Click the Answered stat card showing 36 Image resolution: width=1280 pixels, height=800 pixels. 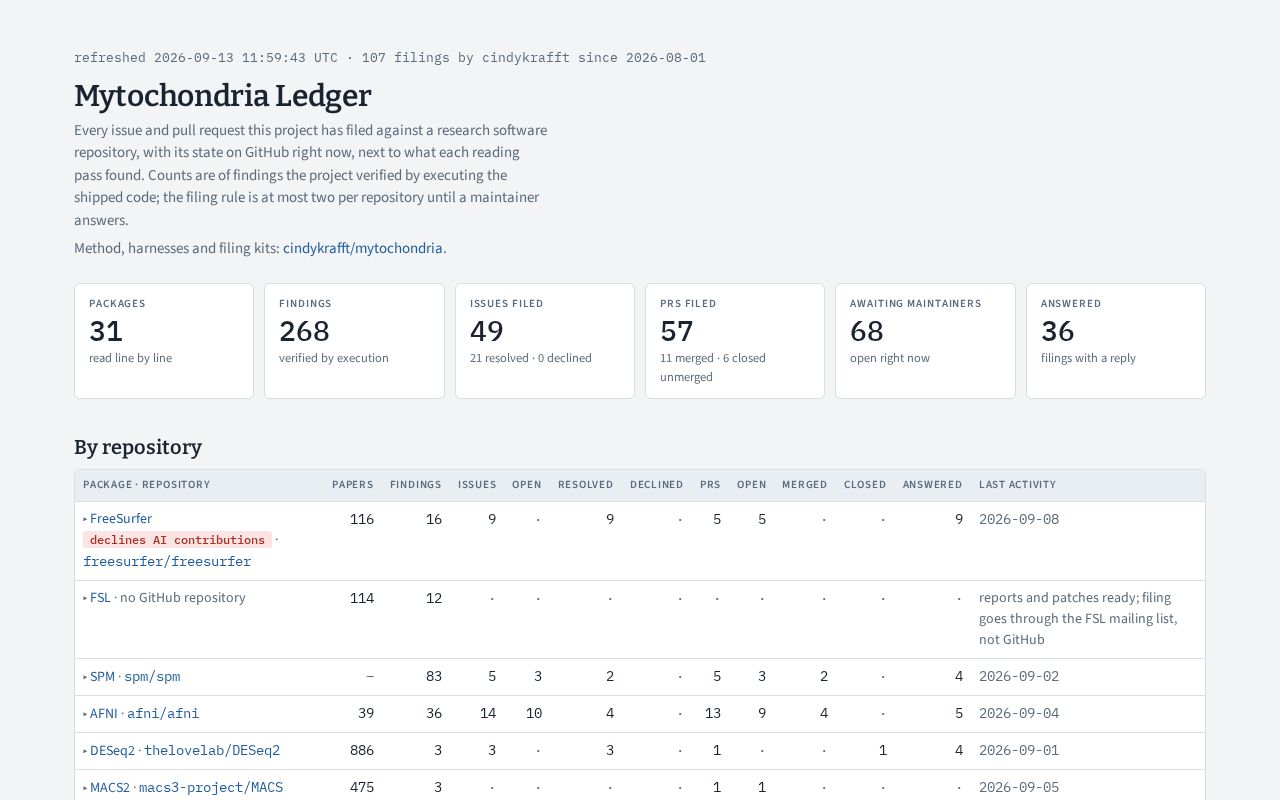pyautogui.click(x=1116, y=341)
